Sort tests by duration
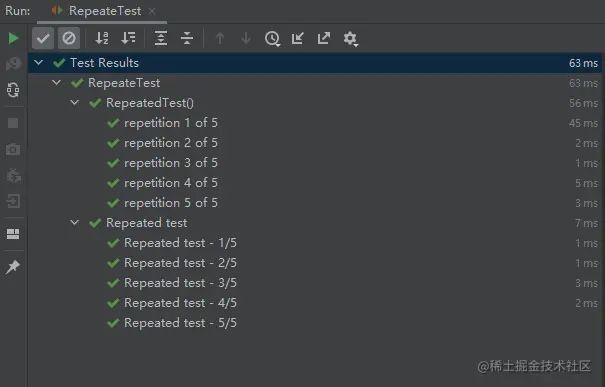This screenshot has height=387, width=605. point(128,38)
